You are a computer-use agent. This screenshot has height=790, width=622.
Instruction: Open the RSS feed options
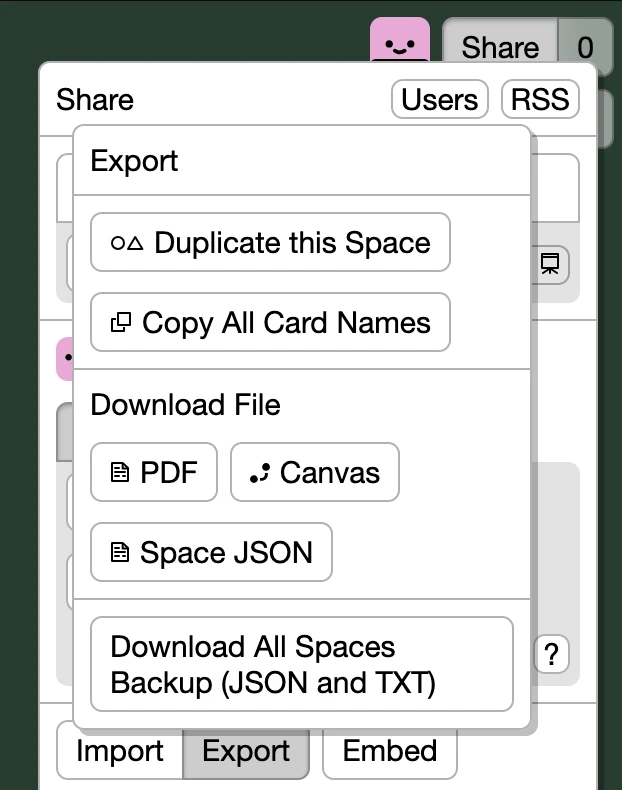click(x=540, y=100)
